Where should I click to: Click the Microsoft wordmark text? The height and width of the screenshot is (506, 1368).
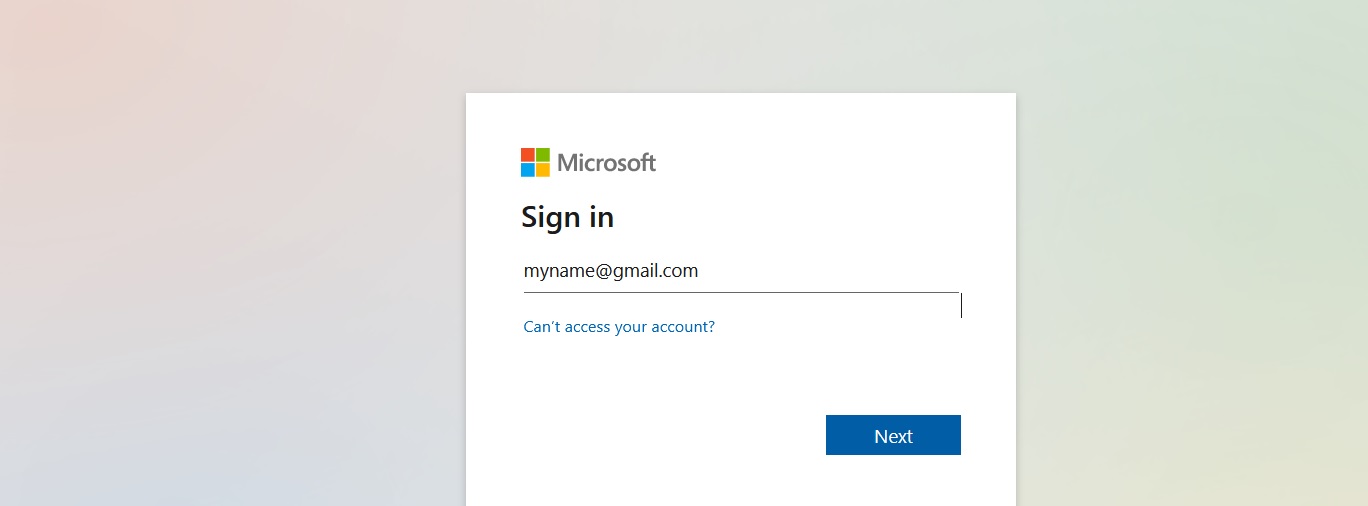click(x=606, y=162)
